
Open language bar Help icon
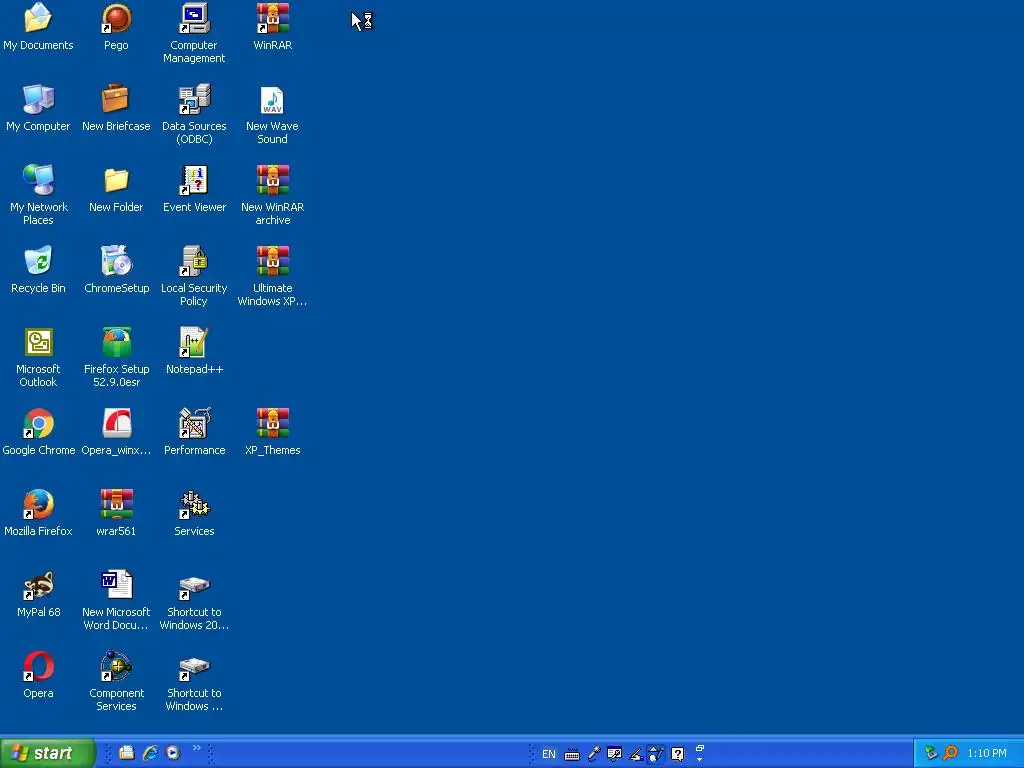point(678,754)
